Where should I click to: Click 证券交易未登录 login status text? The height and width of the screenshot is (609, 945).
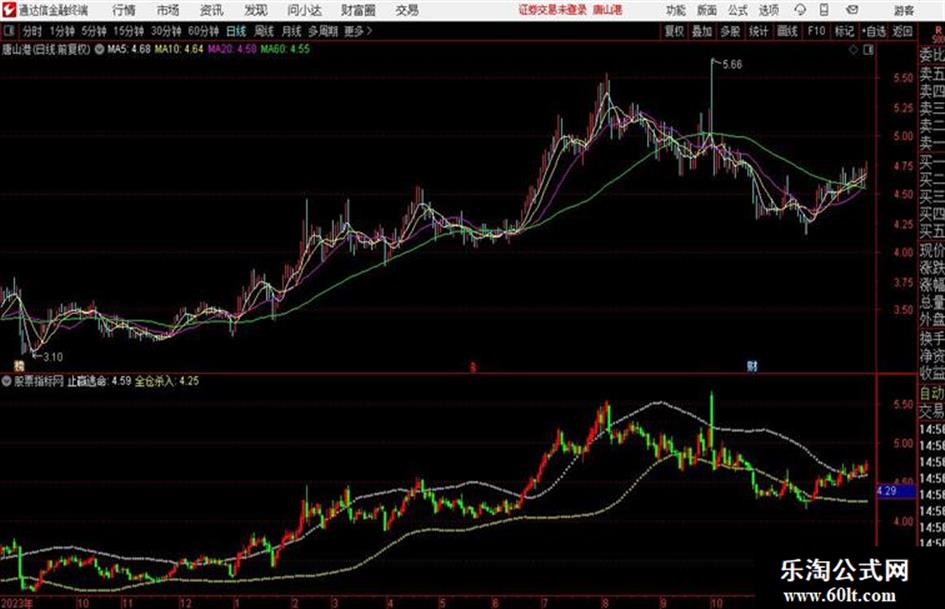click(553, 10)
